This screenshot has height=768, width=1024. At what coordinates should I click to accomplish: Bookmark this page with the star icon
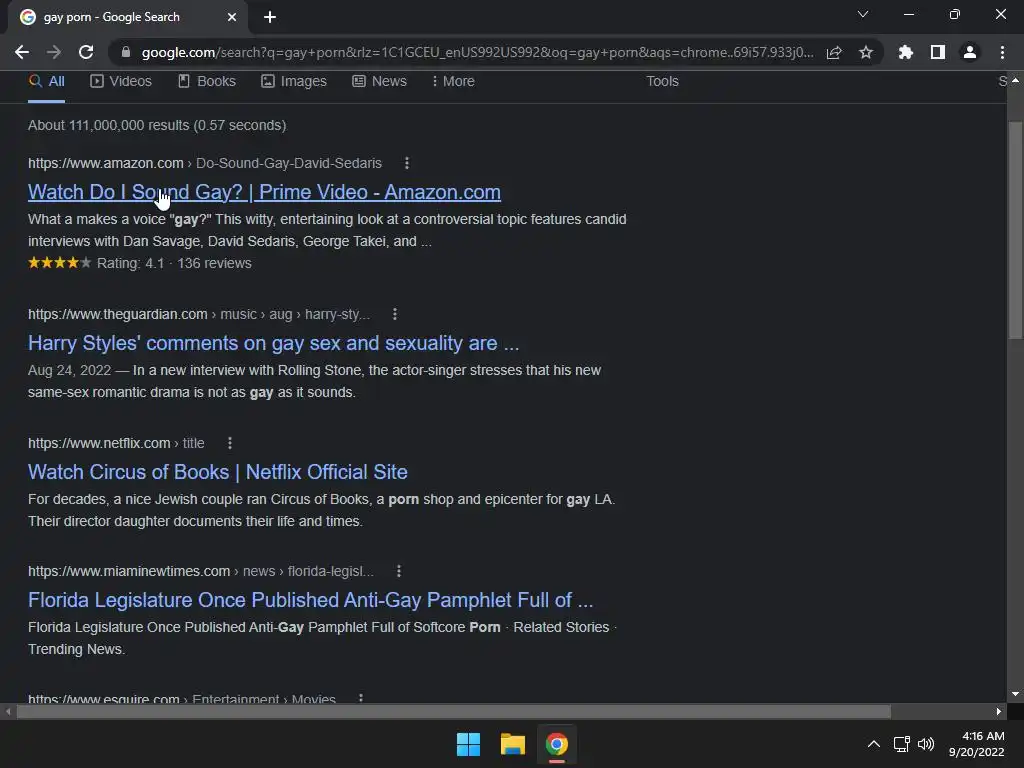coord(866,52)
